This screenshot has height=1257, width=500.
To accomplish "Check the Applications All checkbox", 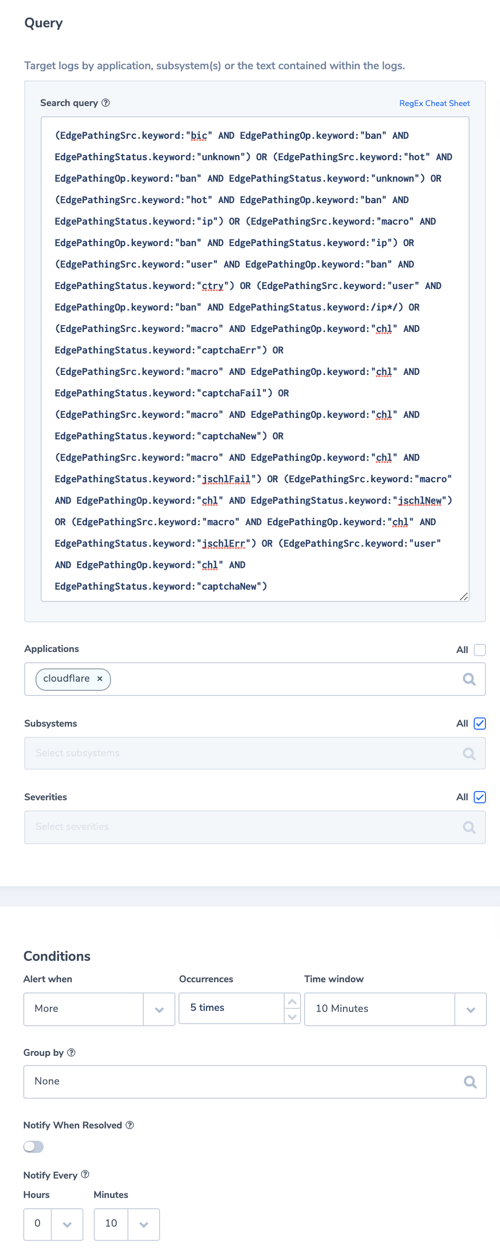I will point(480,650).
